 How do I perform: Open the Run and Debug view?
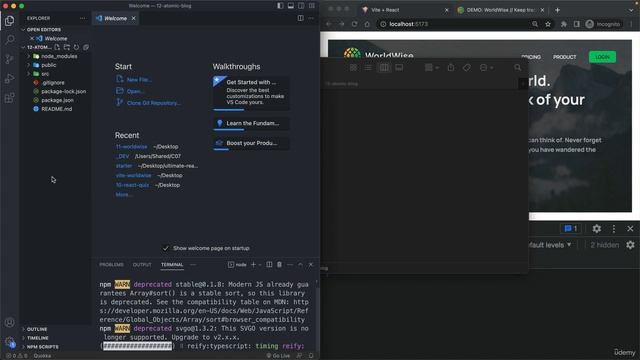(x=9, y=78)
